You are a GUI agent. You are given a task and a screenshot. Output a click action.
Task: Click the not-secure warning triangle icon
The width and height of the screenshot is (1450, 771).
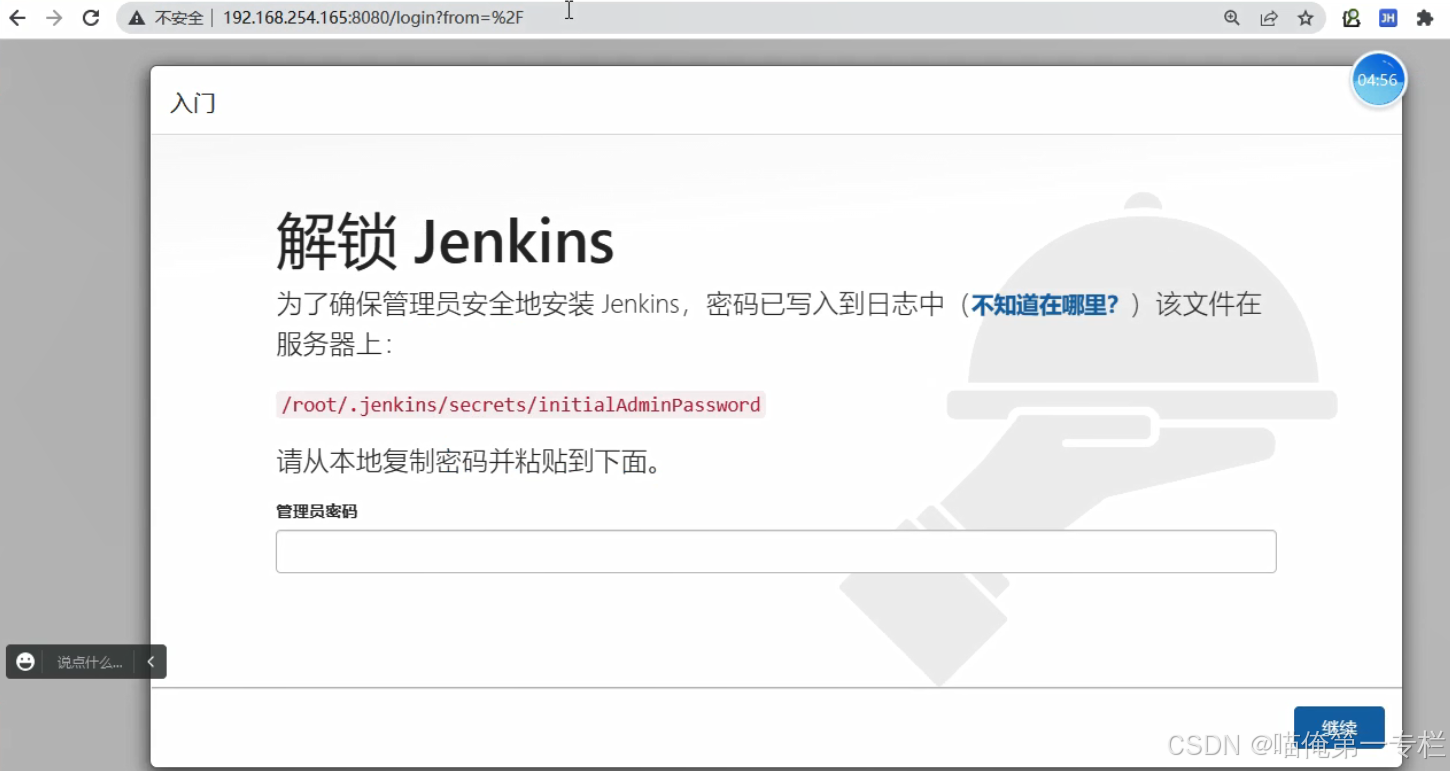(x=137, y=18)
